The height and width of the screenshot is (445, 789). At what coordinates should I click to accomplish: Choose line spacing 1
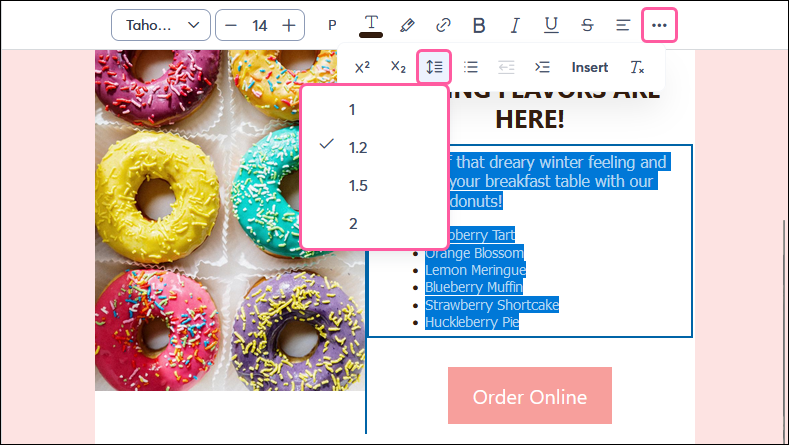coord(375,109)
